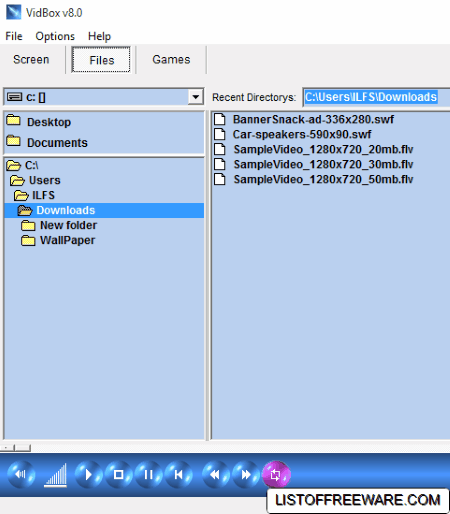Screen dimensions: 450x514
Task: Click the folder icon beside Desktop
Action: click(14, 120)
